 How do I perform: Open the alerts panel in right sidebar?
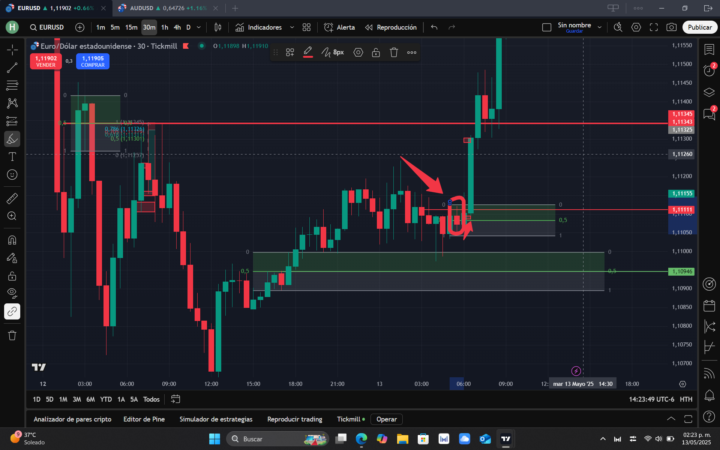coord(709,70)
